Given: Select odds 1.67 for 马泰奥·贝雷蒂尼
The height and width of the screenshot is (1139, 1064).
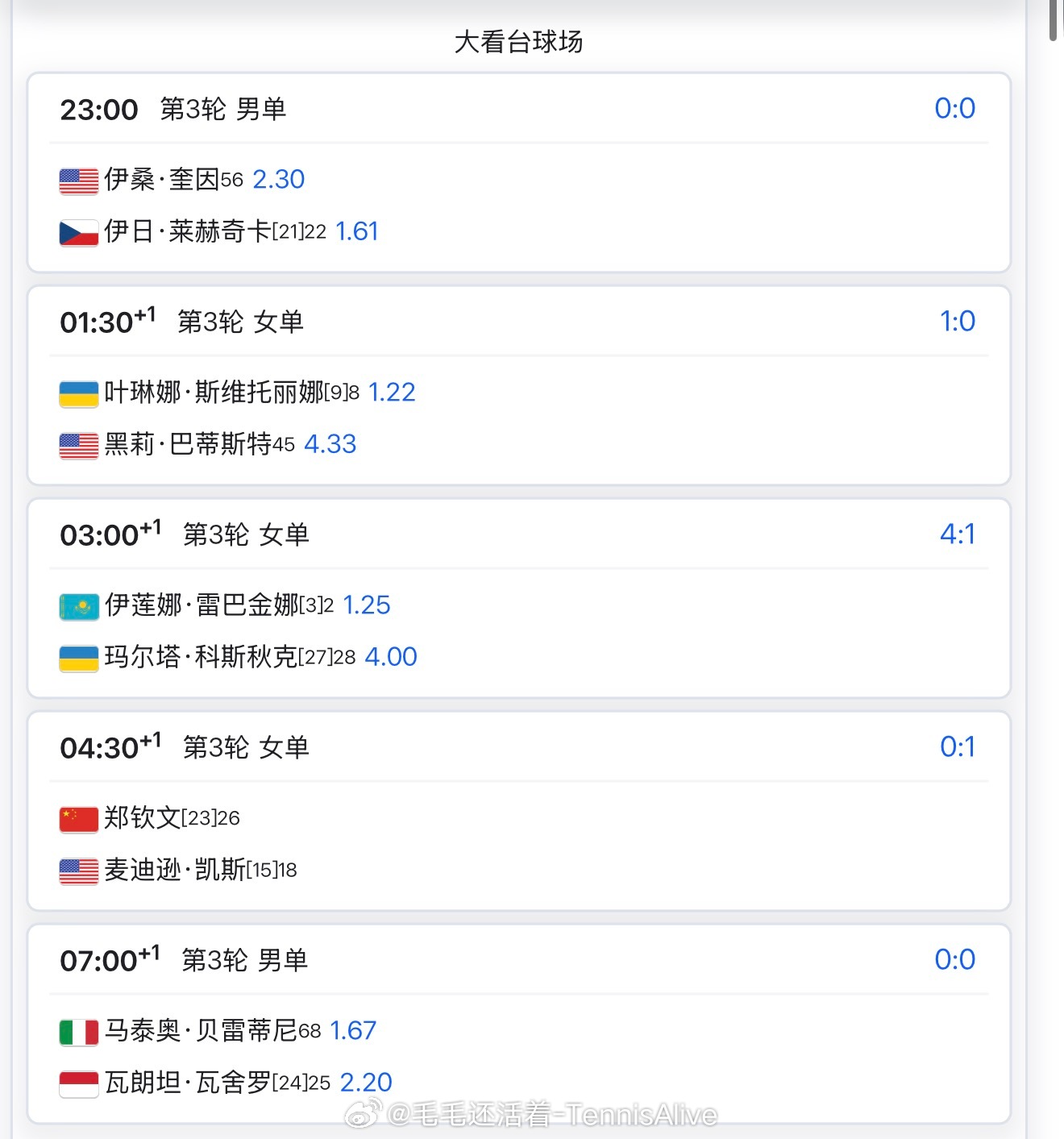Looking at the screenshot, I should (x=353, y=1030).
